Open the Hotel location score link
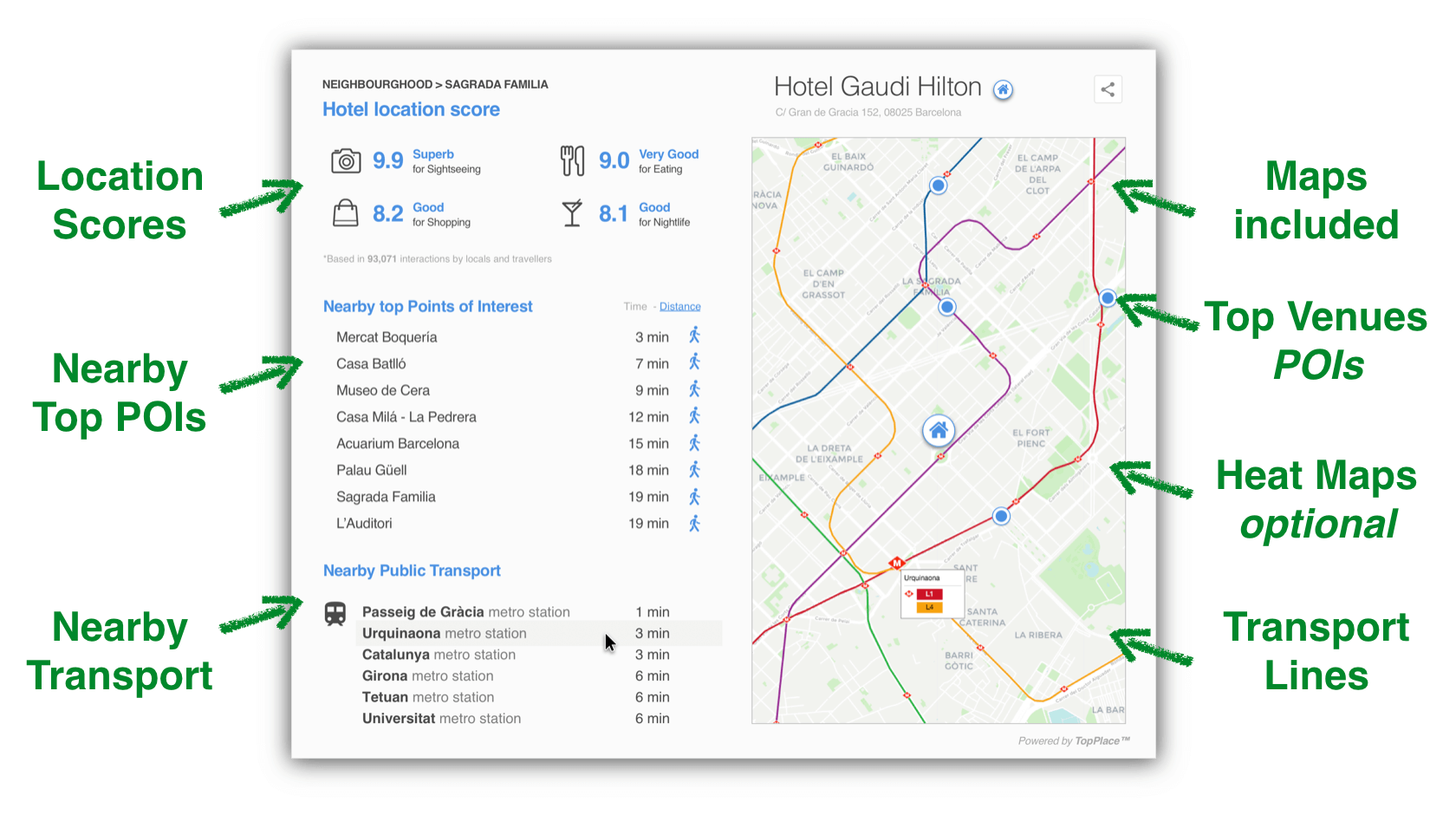The width and height of the screenshot is (1456, 815). (411, 109)
